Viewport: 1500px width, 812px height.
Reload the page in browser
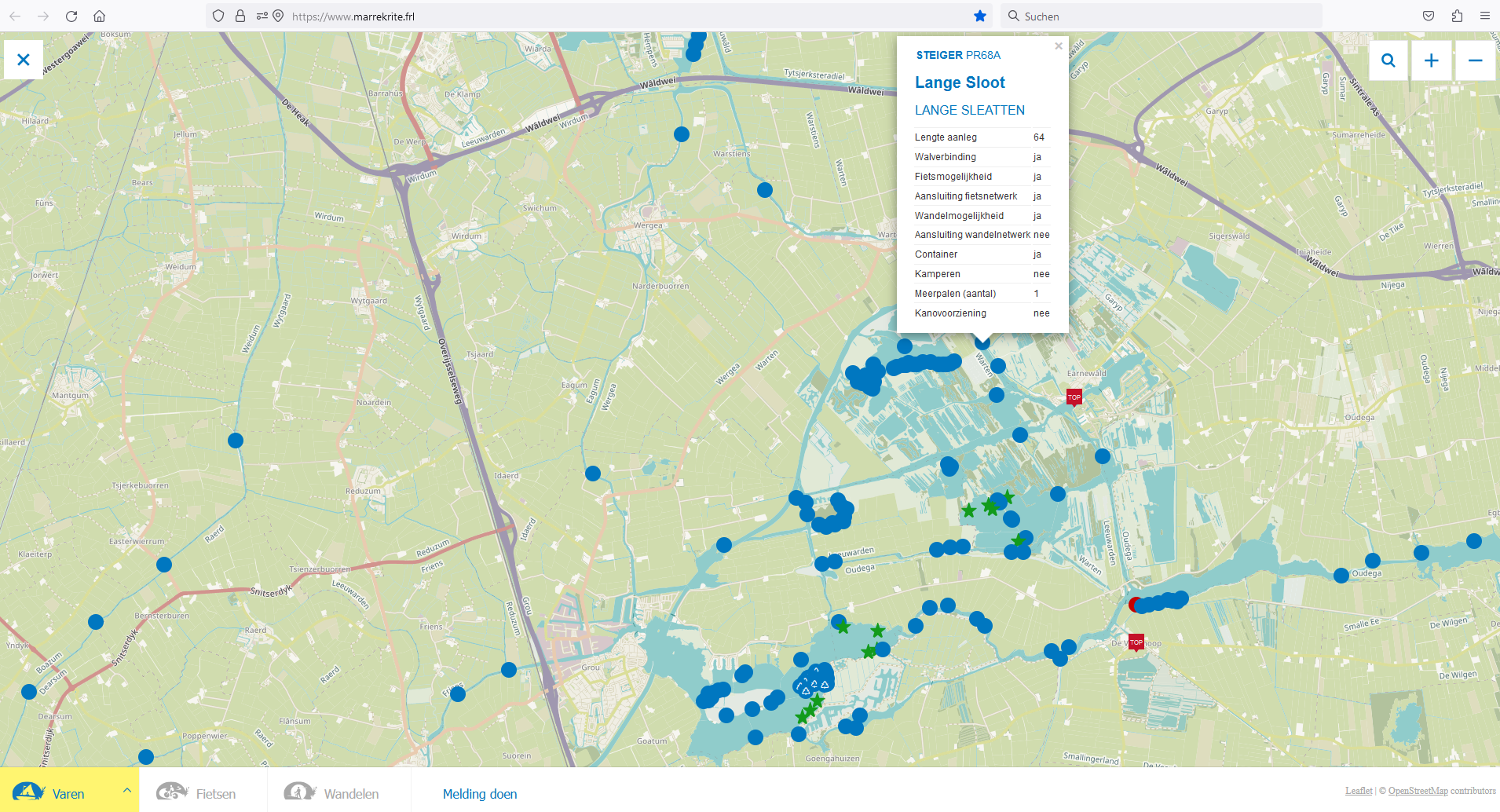(71, 16)
